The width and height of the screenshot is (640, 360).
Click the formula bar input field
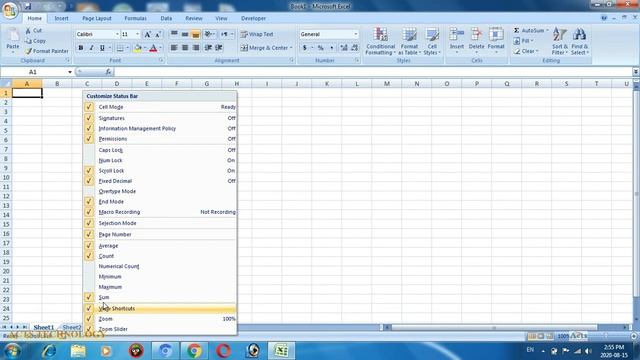click(373, 72)
